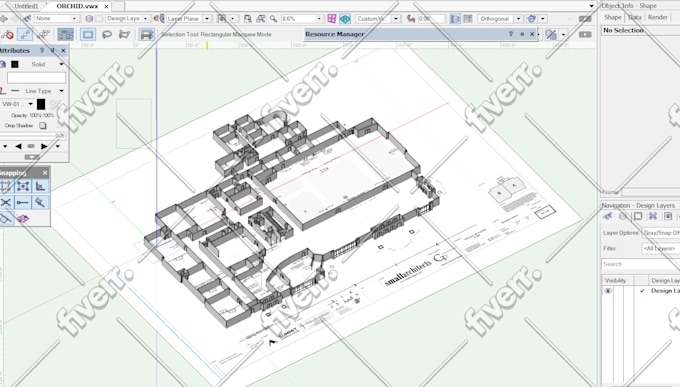Toggle Snap to Distance in Snapping palette

tap(23, 202)
